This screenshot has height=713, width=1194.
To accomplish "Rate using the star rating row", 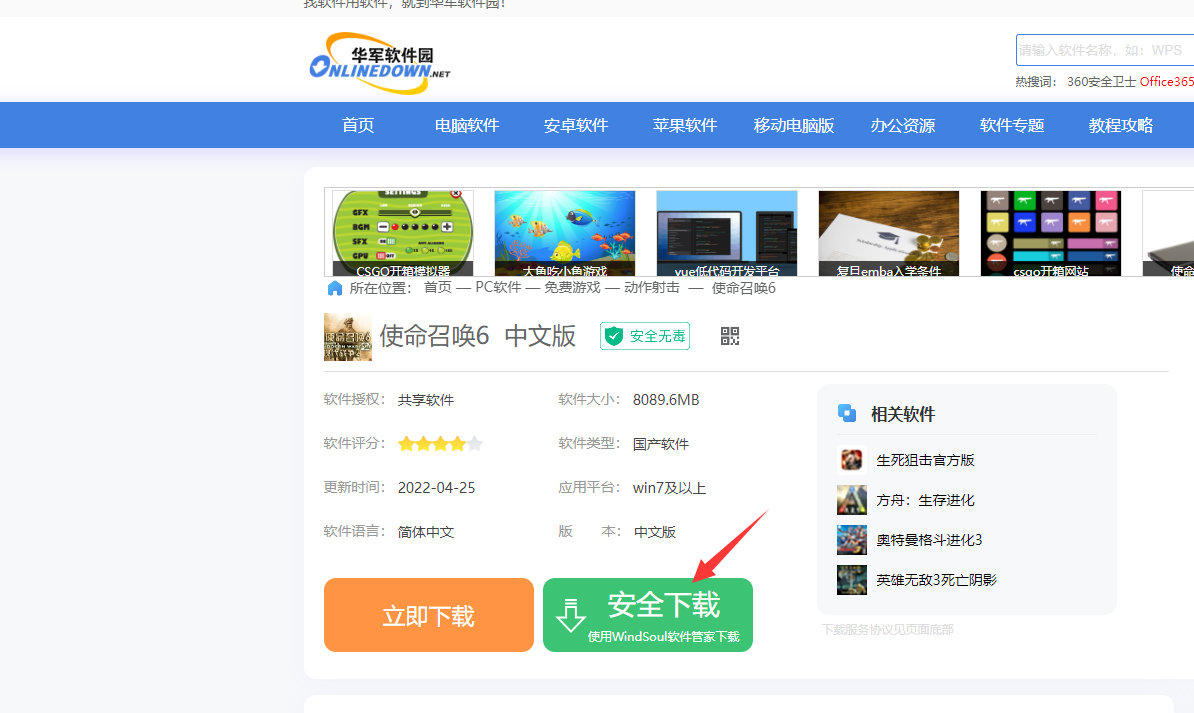I will (440, 444).
